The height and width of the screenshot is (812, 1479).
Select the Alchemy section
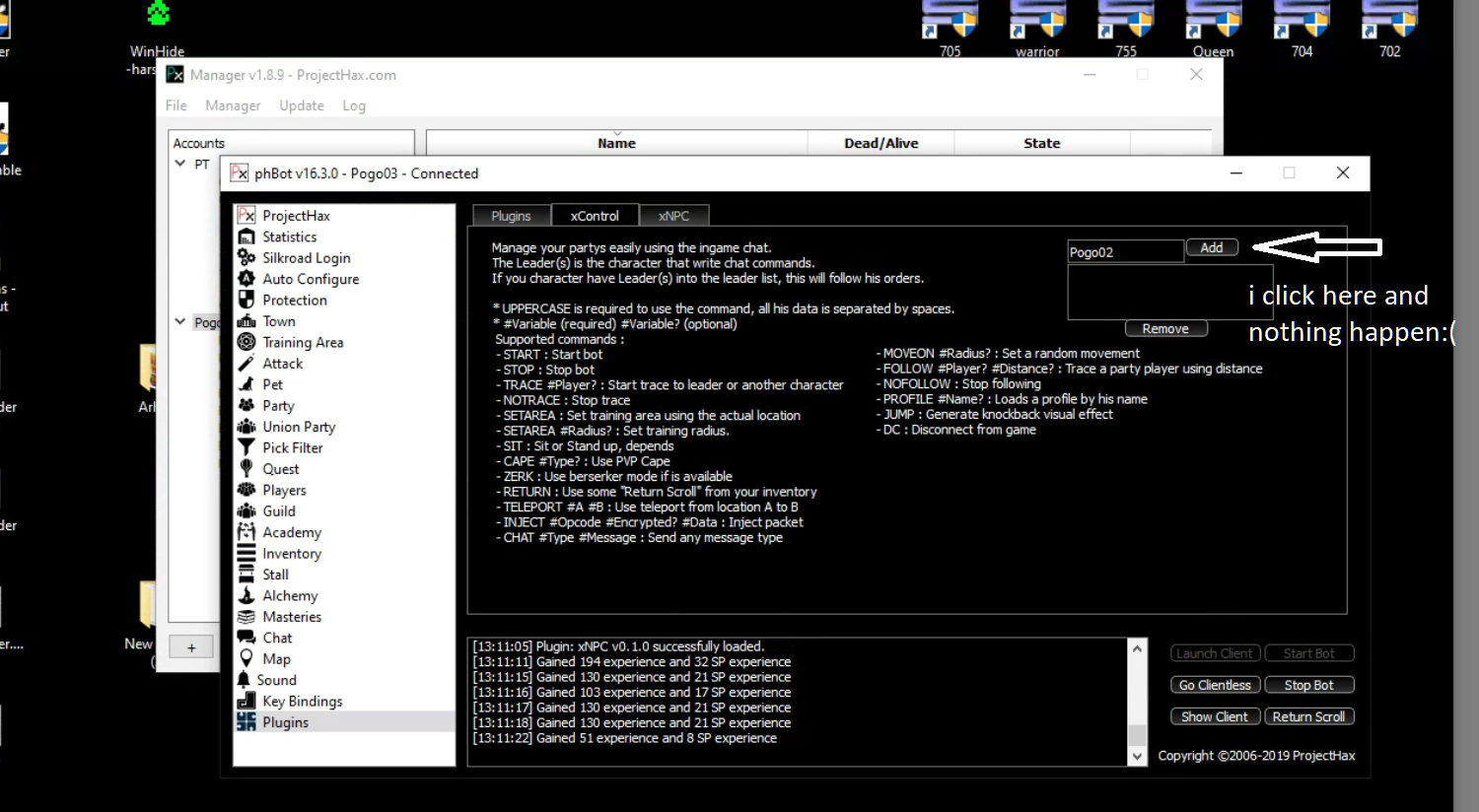click(290, 595)
